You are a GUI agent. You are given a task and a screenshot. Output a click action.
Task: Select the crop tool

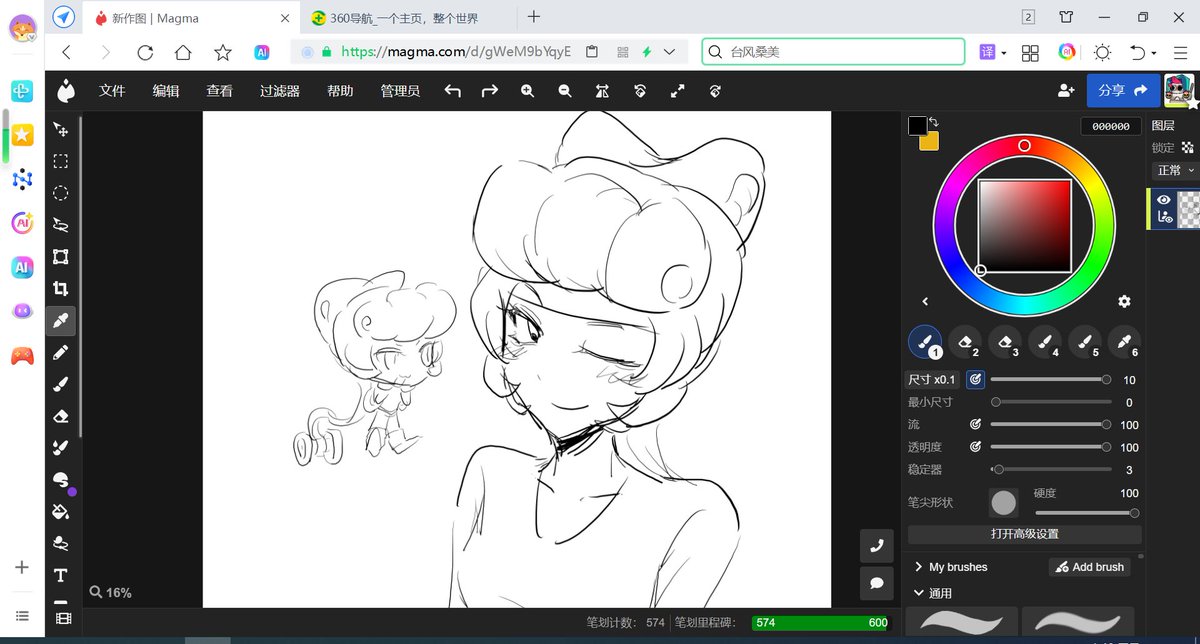(61, 289)
